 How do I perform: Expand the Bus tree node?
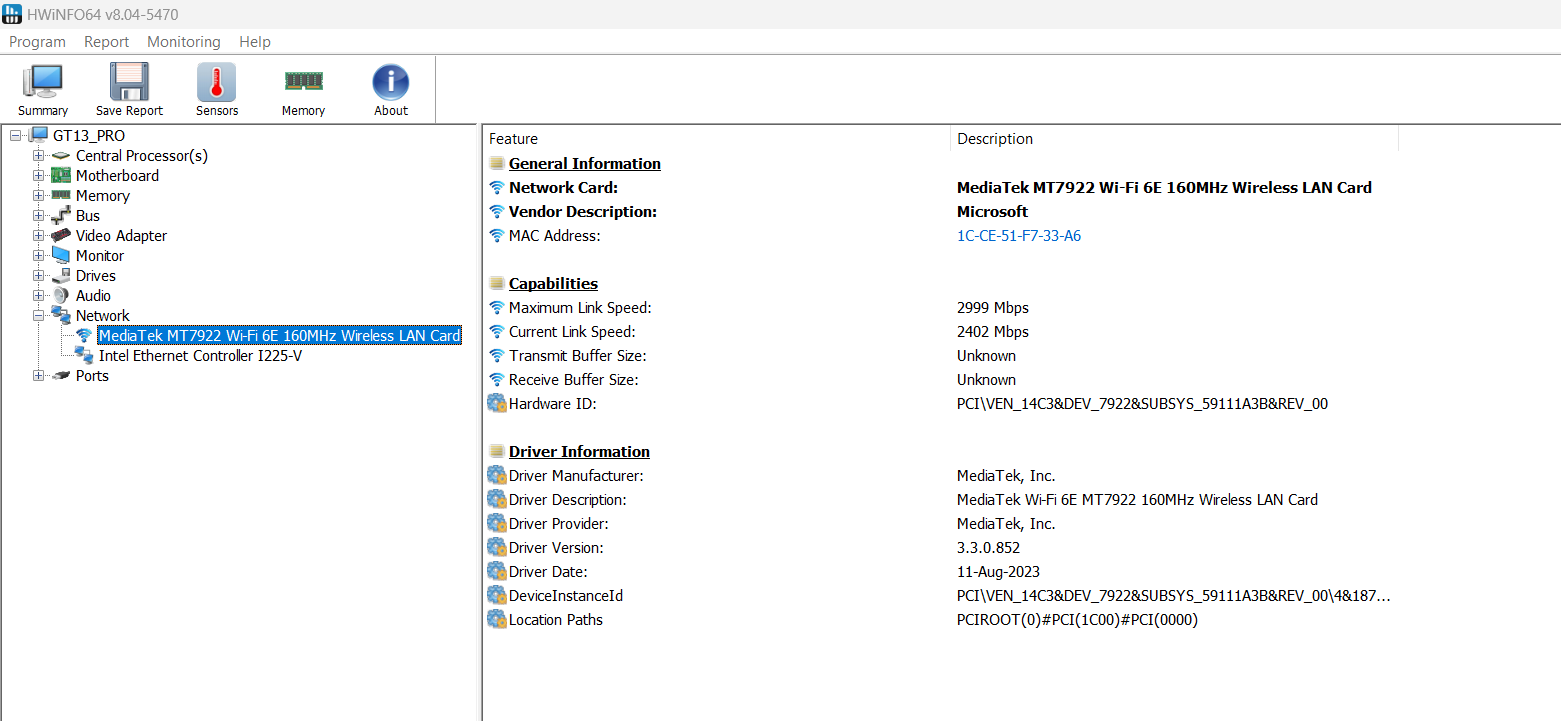tap(38, 215)
